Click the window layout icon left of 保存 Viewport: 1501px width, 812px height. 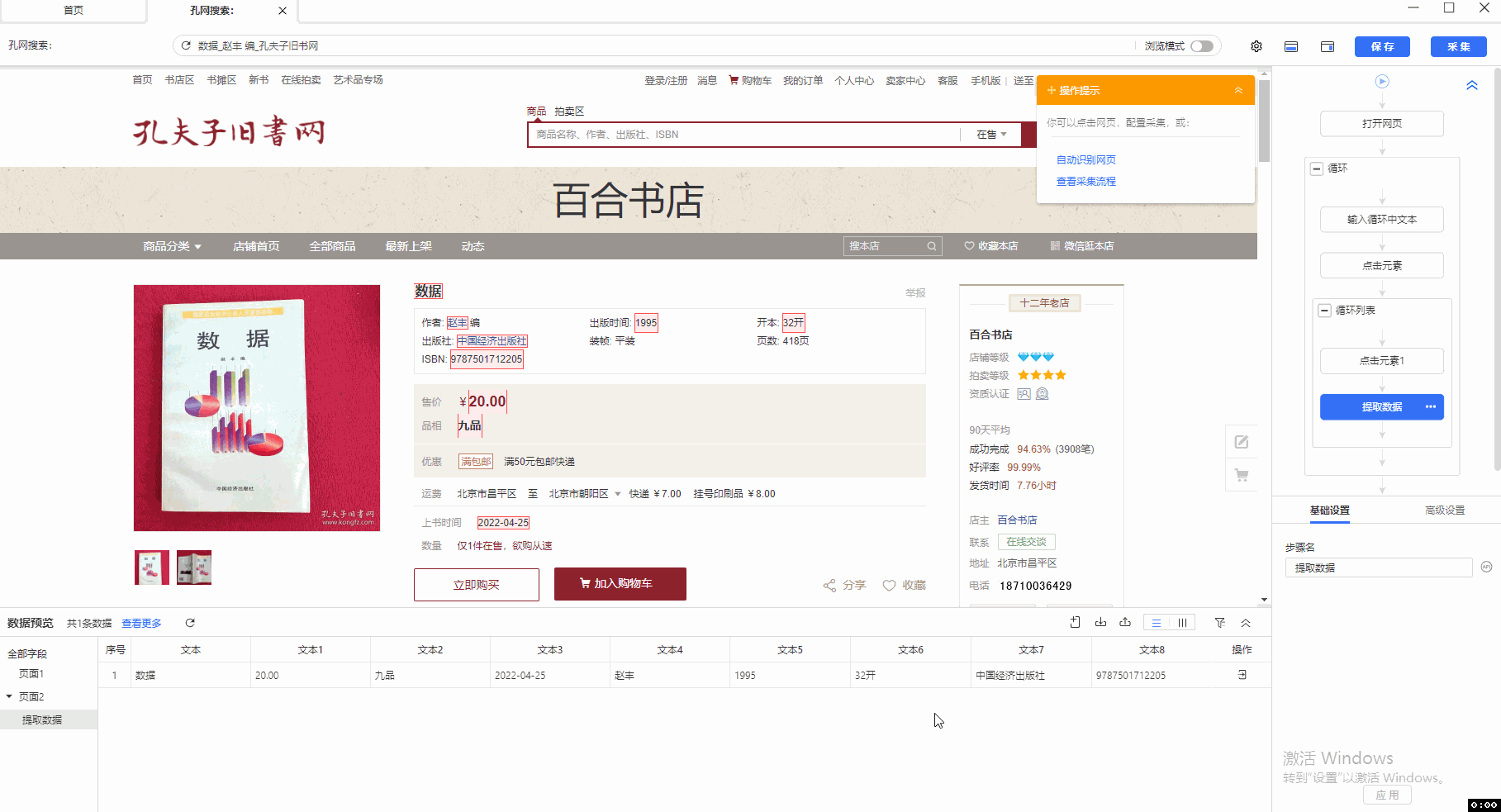[x=1328, y=46]
